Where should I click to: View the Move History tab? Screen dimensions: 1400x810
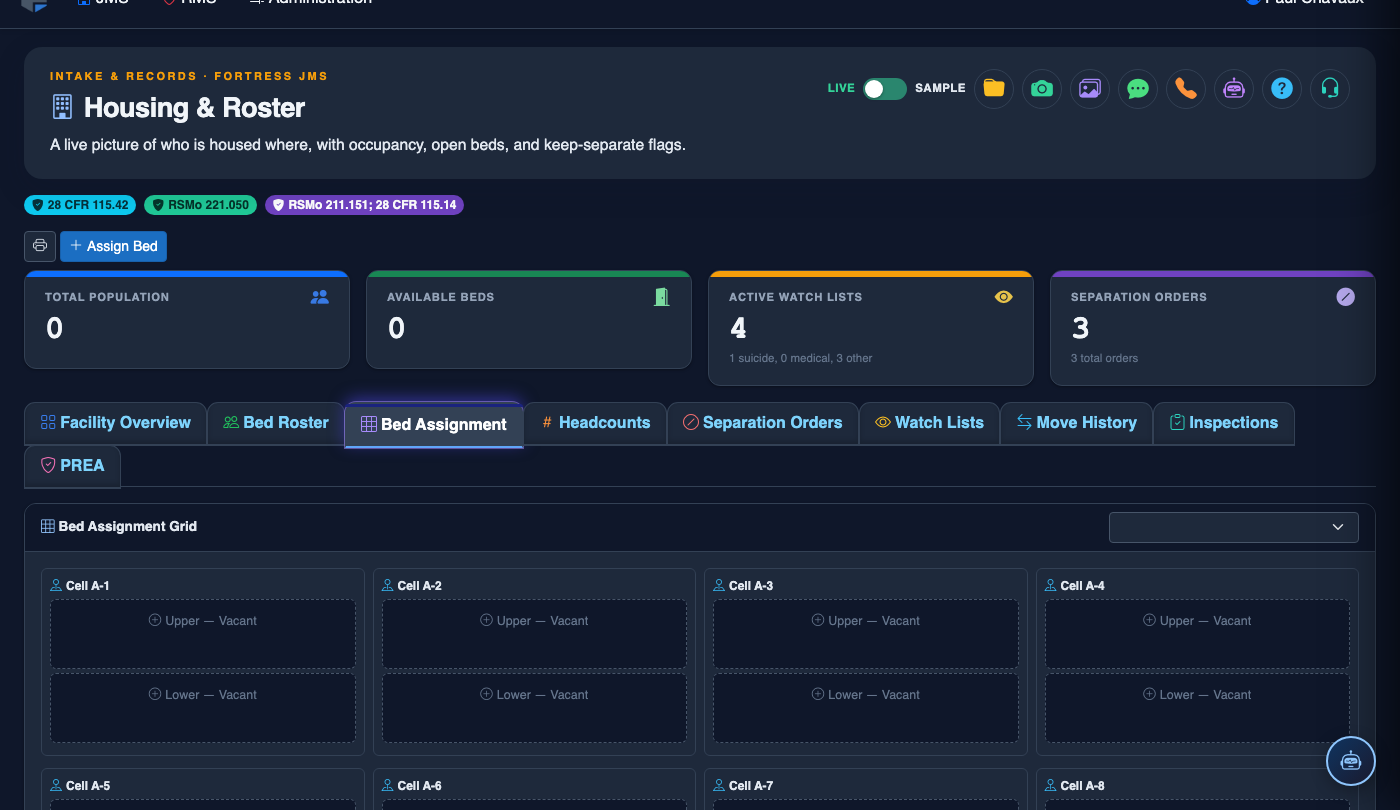1077,423
